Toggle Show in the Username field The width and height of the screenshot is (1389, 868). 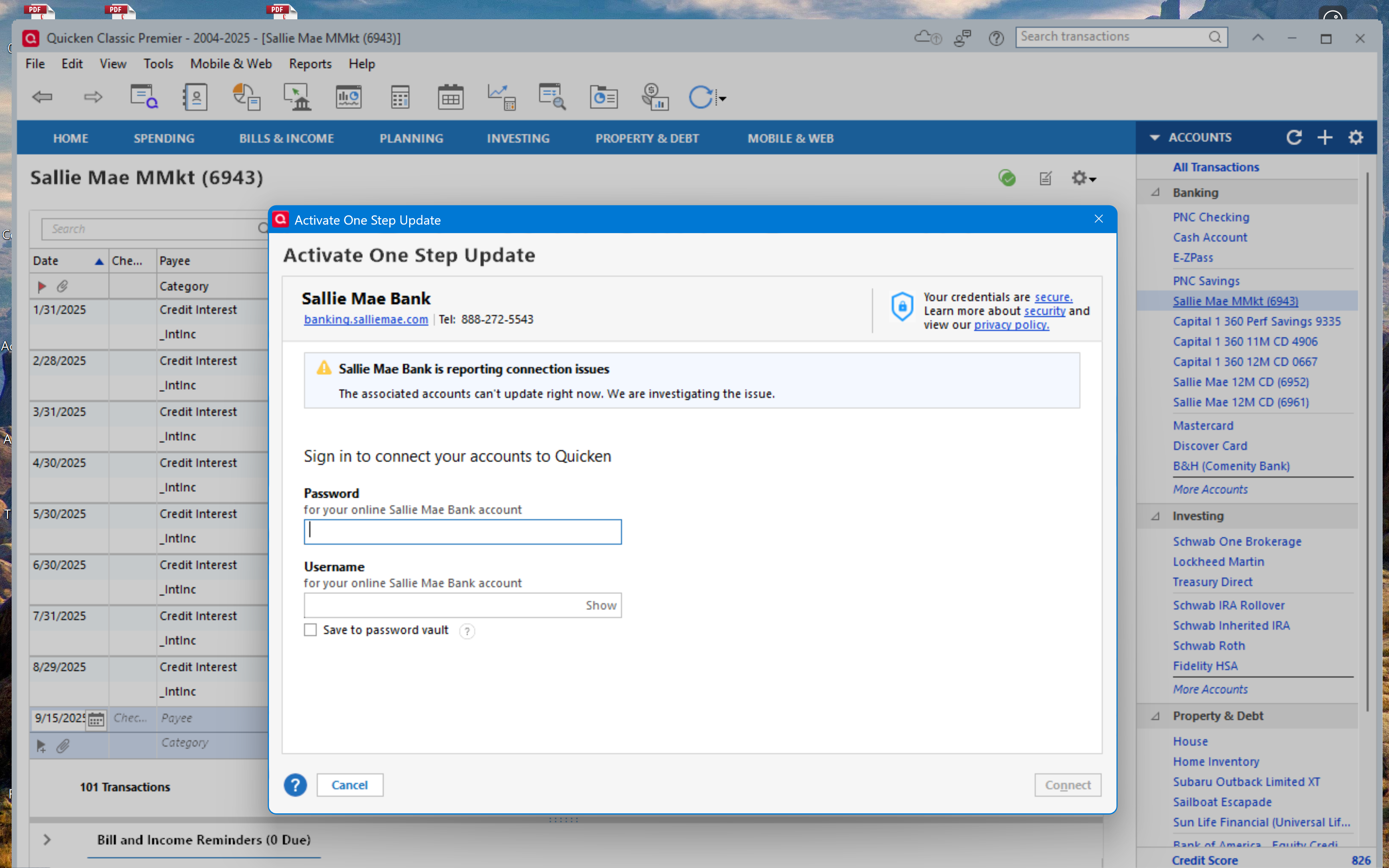click(600, 605)
